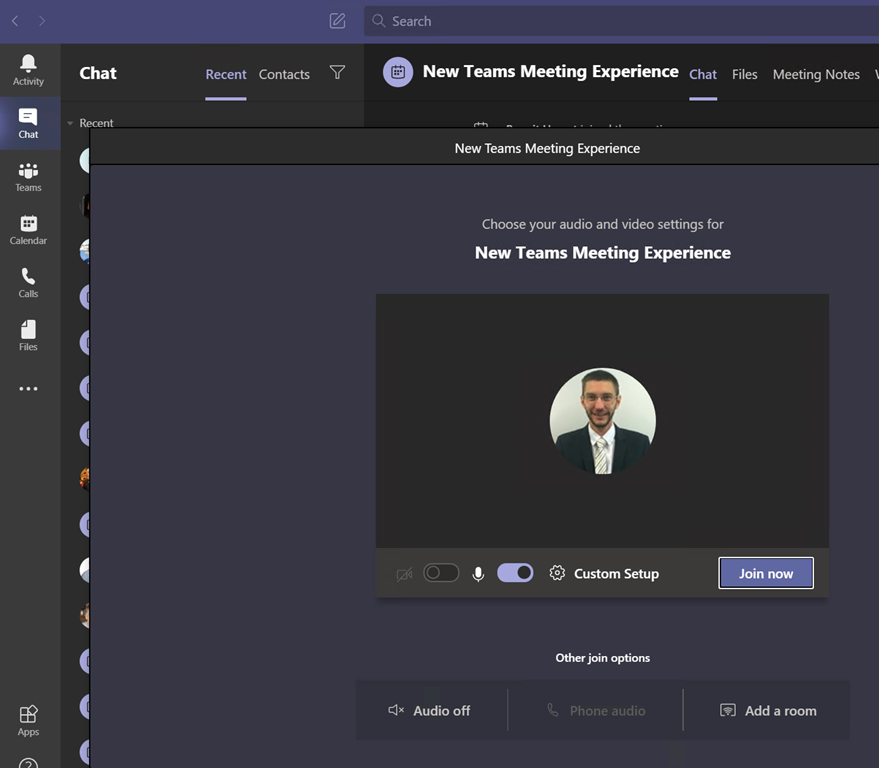
Task: Open the Teams section icon
Action: (x=28, y=177)
